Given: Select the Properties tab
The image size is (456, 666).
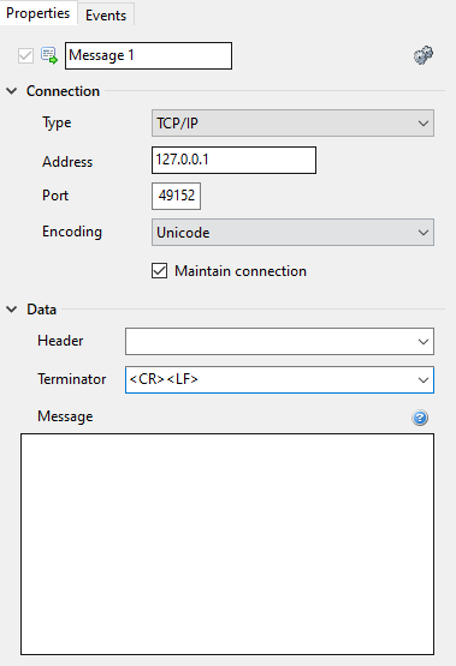Looking at the screenshot, I should 38,13.
